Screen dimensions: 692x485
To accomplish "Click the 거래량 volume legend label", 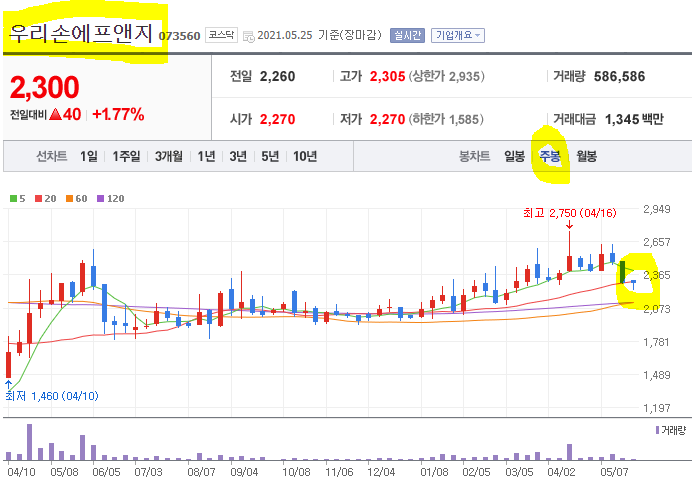I will [x=673, y=430].
